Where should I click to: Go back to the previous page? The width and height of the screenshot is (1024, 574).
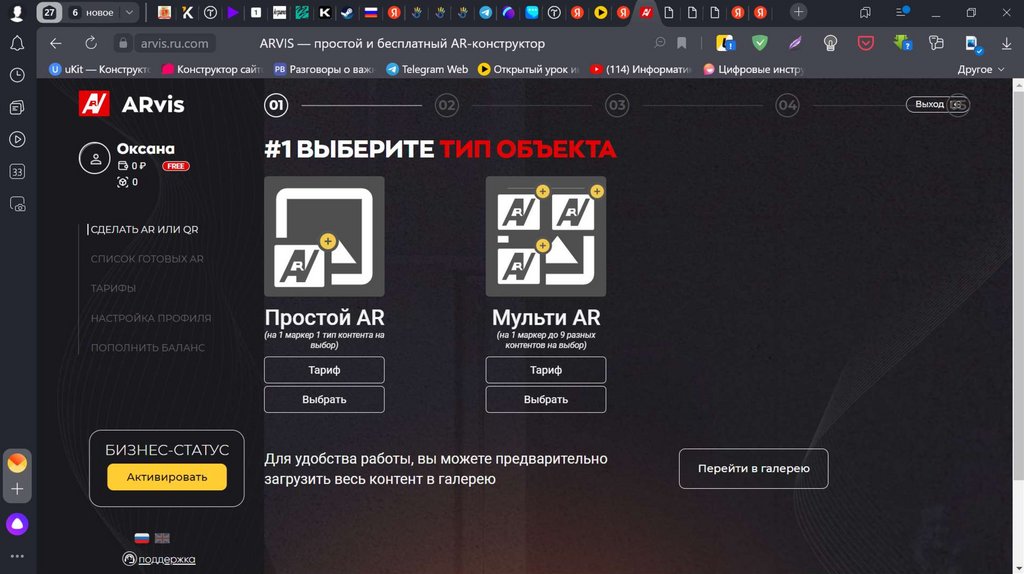pyautogui.click(x=56, y=43)
